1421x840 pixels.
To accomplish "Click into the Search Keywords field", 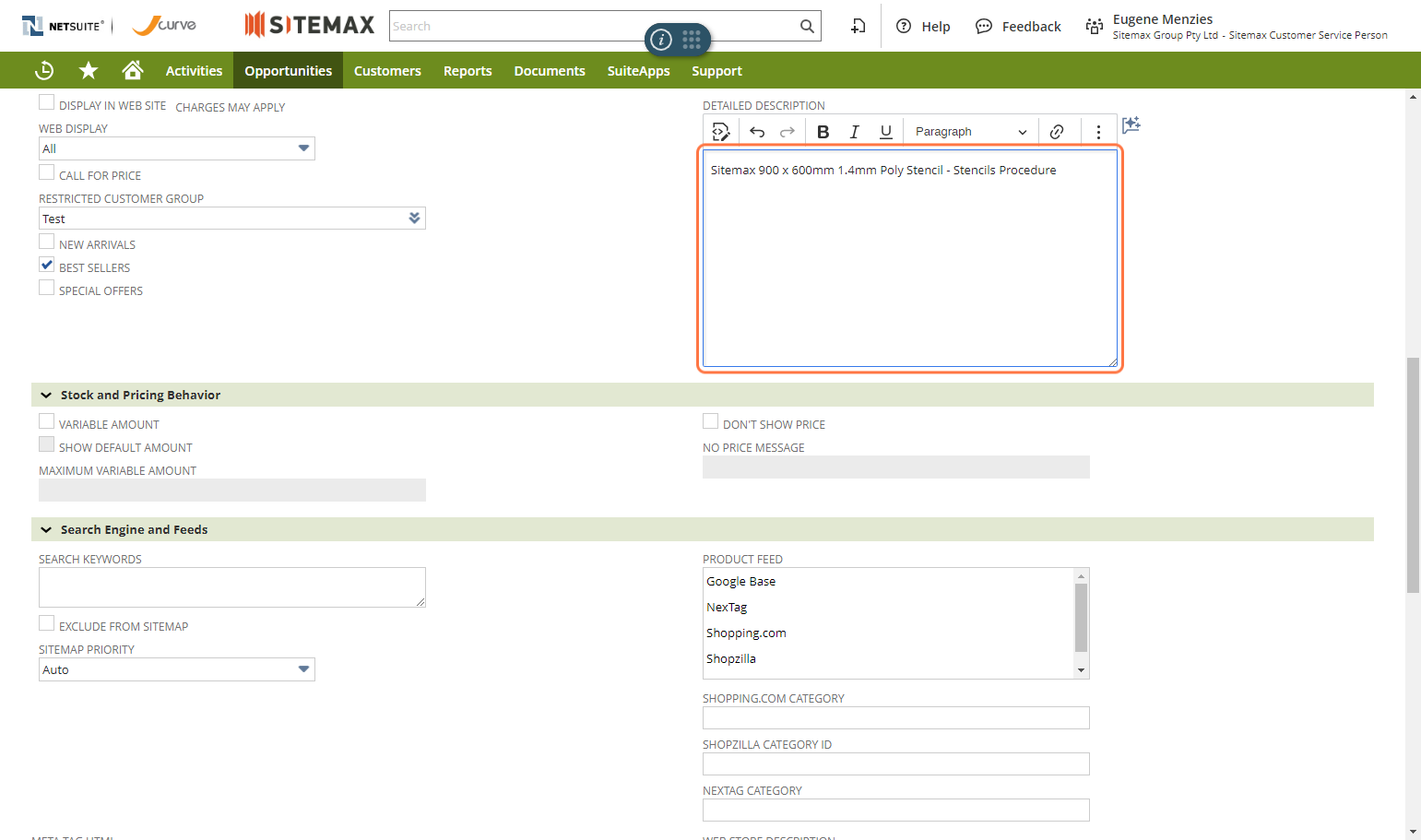I will [232, 587].
